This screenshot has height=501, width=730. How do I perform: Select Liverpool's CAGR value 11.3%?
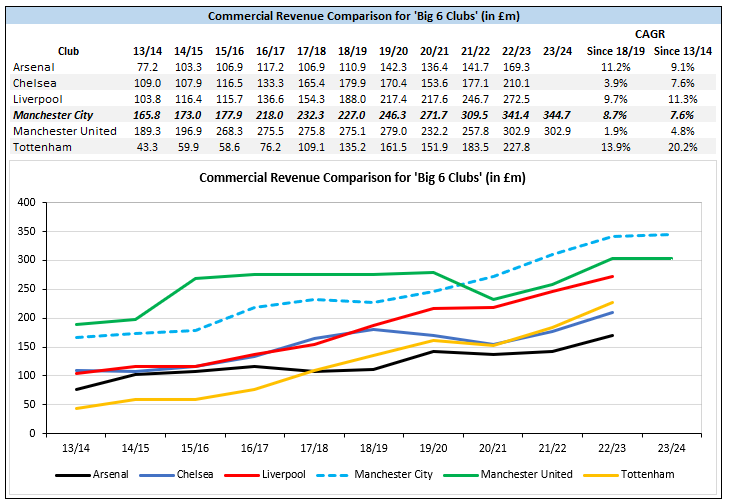(683, 99)
